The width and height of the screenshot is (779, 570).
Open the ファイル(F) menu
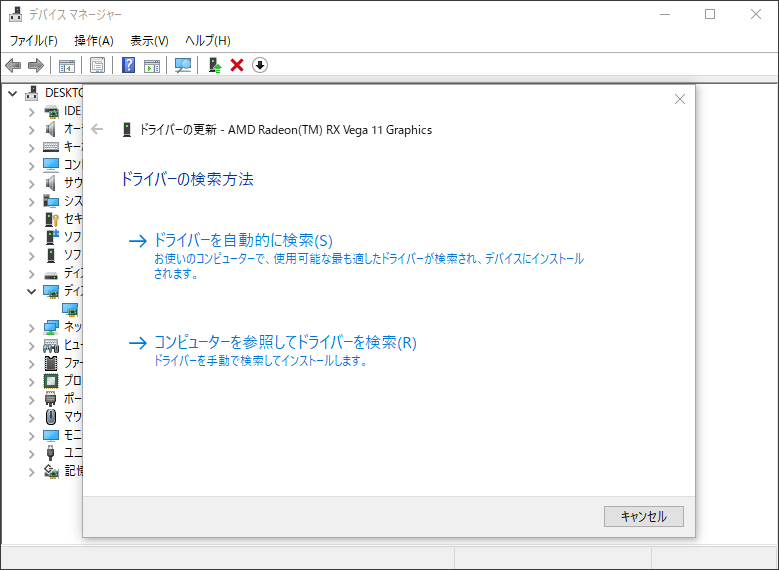tap(34, 41)
